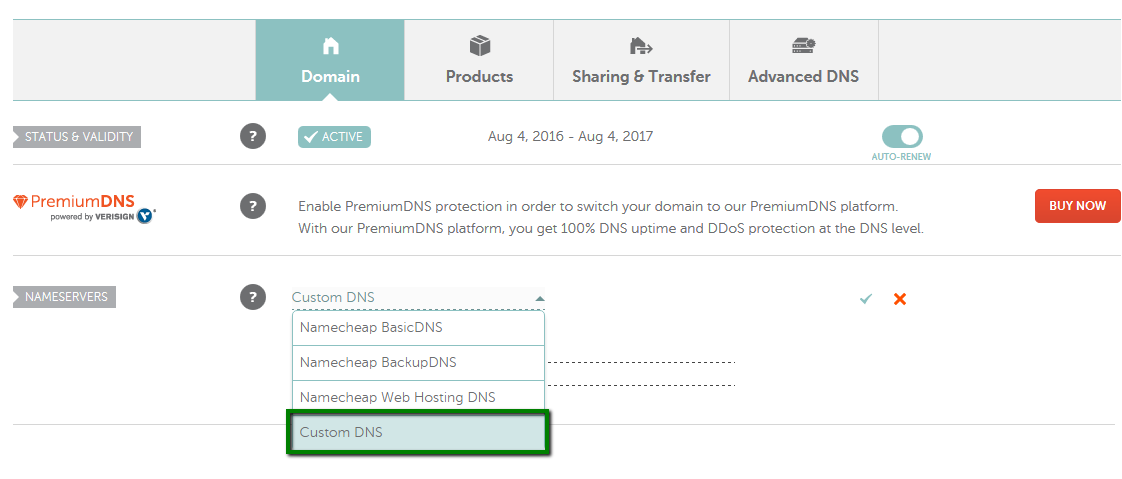Click the help icon beside Status & Validity
Screen dimensions: 1122x479
[x=253, y=136]
